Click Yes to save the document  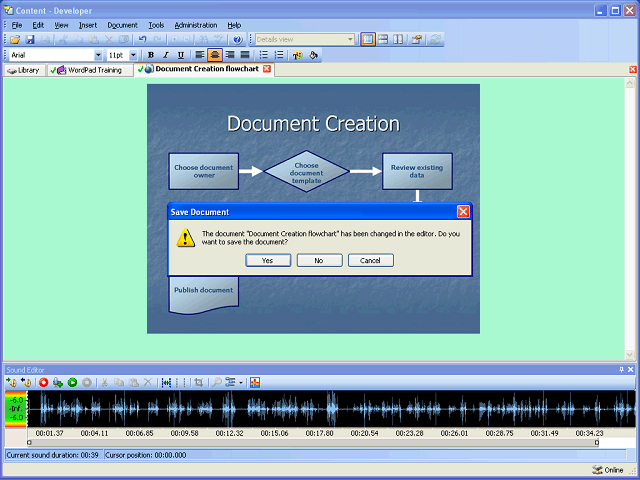click(x=268, y=260)
